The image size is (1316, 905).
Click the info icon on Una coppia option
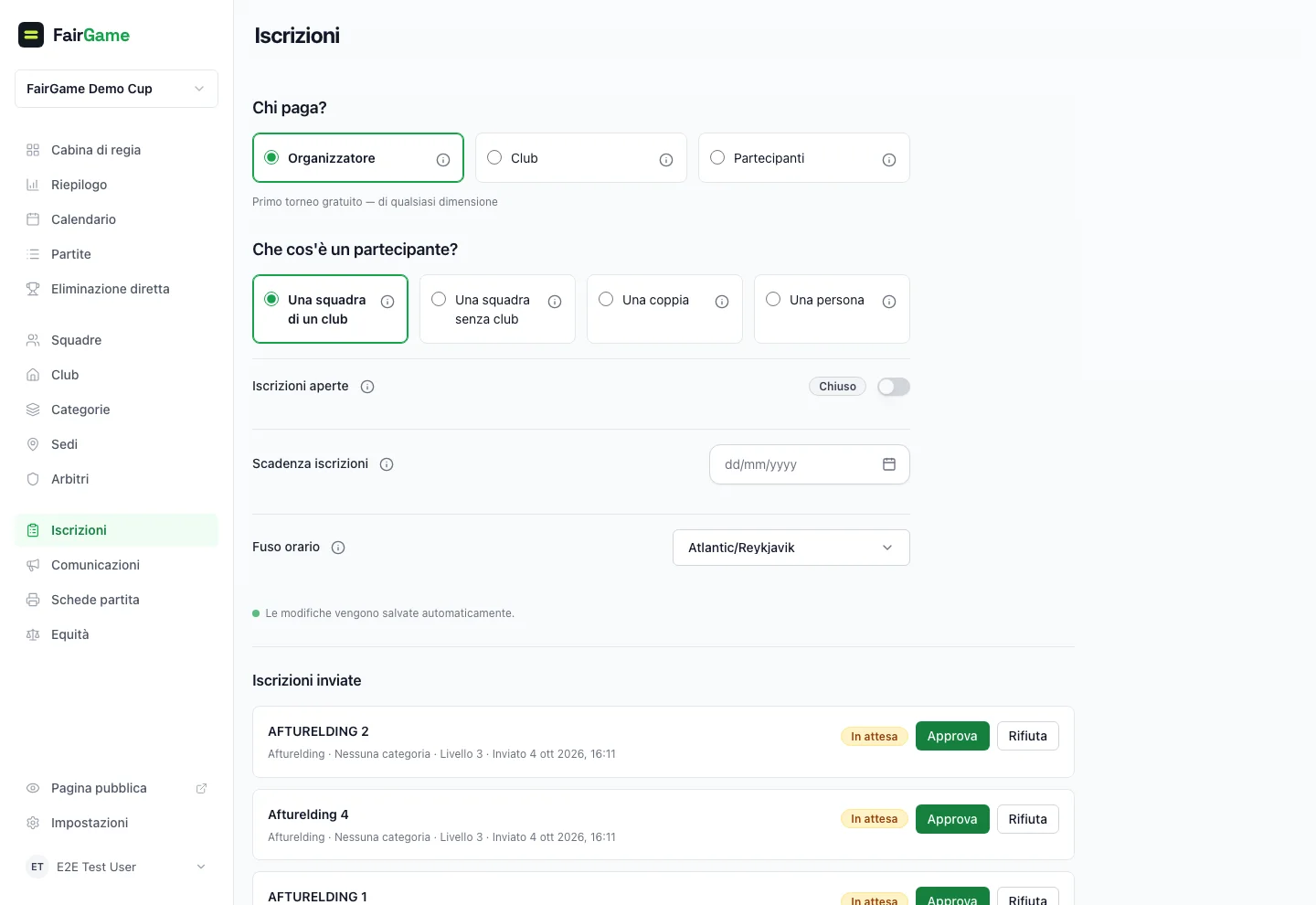click(x=722, y=302)
